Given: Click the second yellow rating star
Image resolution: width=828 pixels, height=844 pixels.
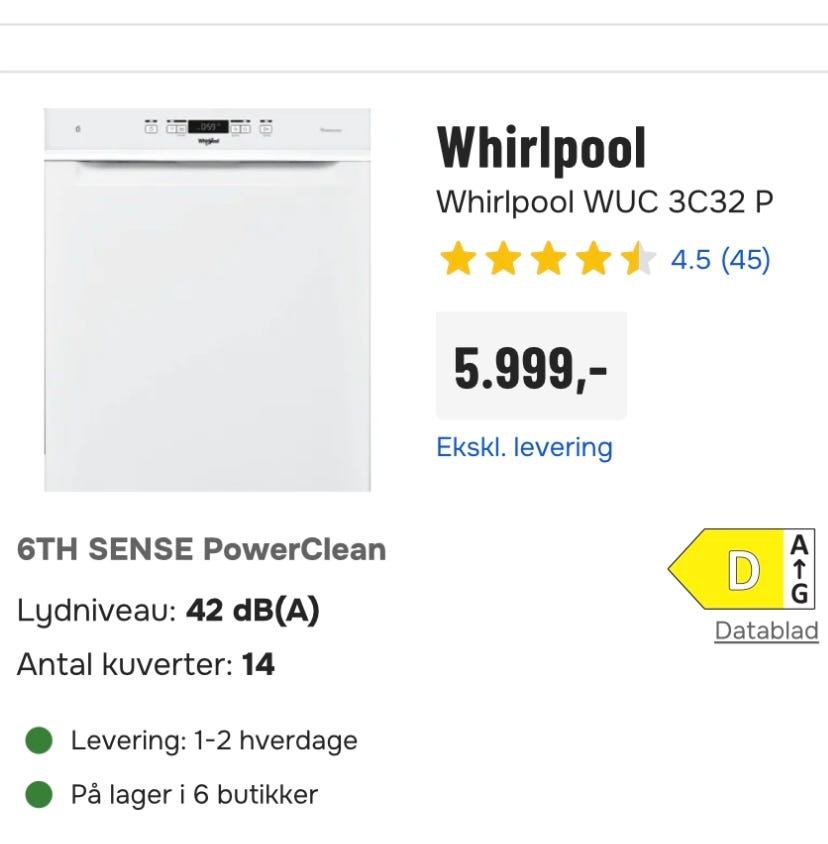Looking at the screenshot, I should (503, 260).
